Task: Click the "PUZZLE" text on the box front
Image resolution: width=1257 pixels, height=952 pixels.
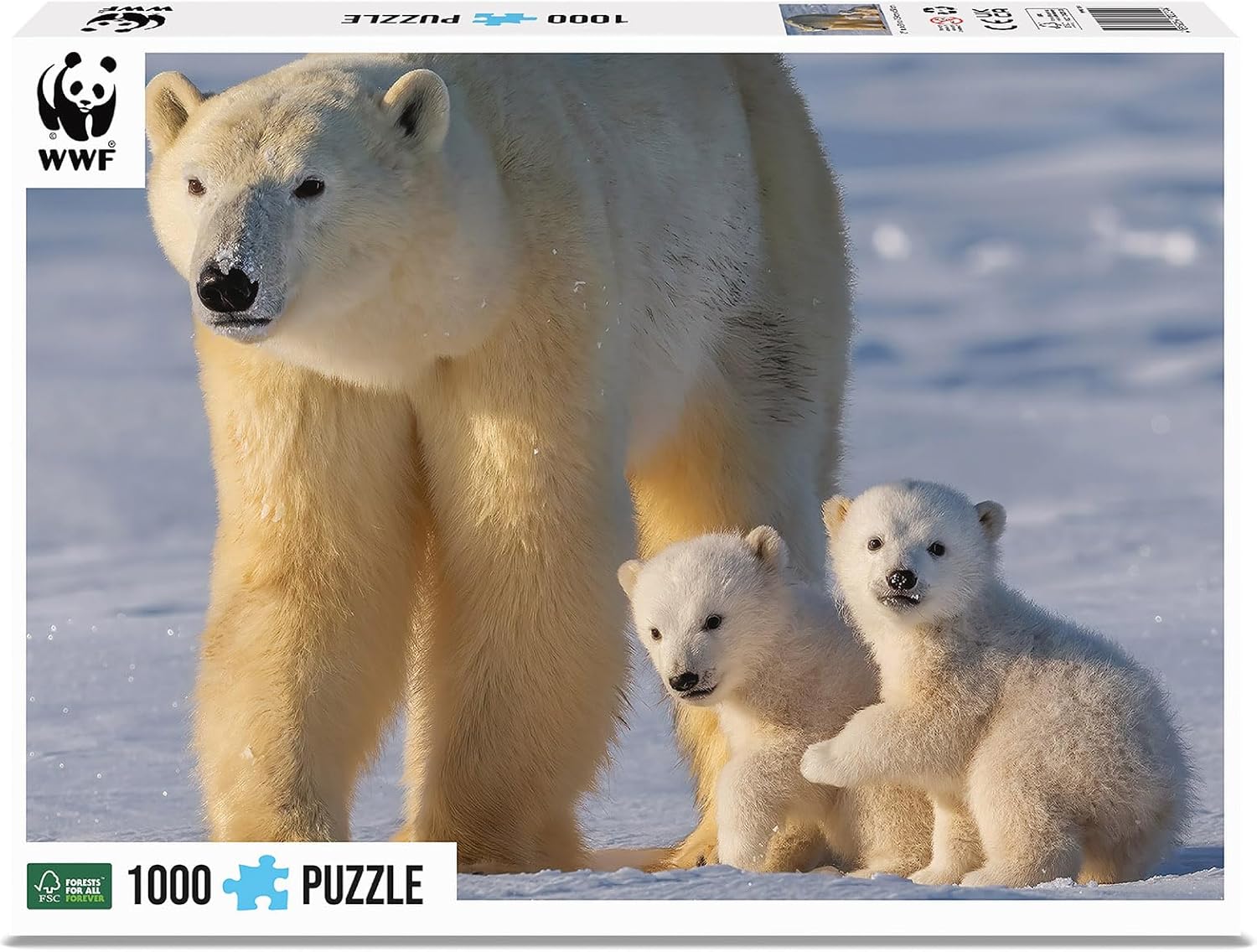Action: [x=362, y=885]
